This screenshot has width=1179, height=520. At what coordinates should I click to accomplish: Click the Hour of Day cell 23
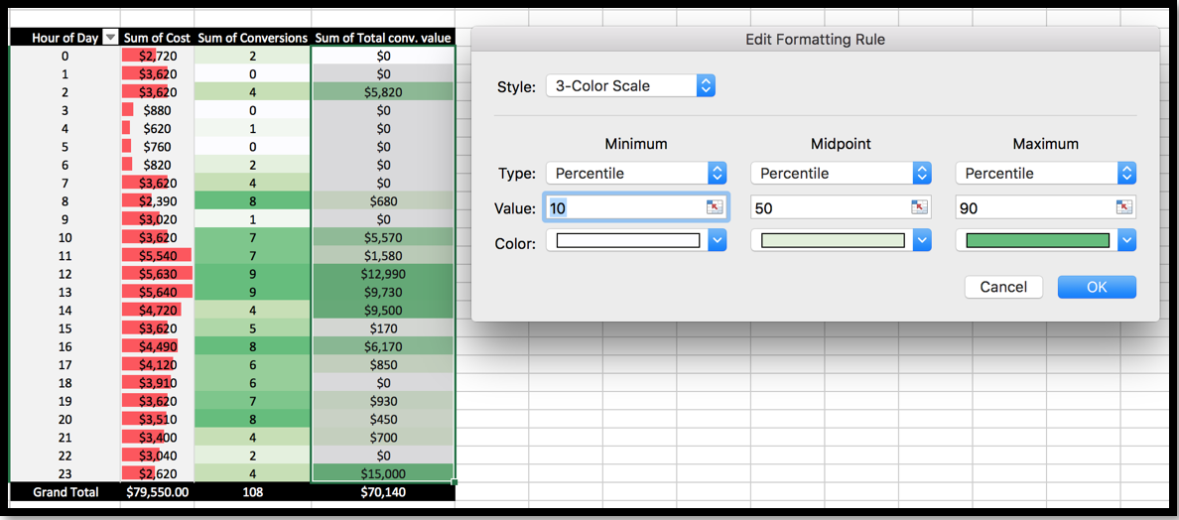65,473
